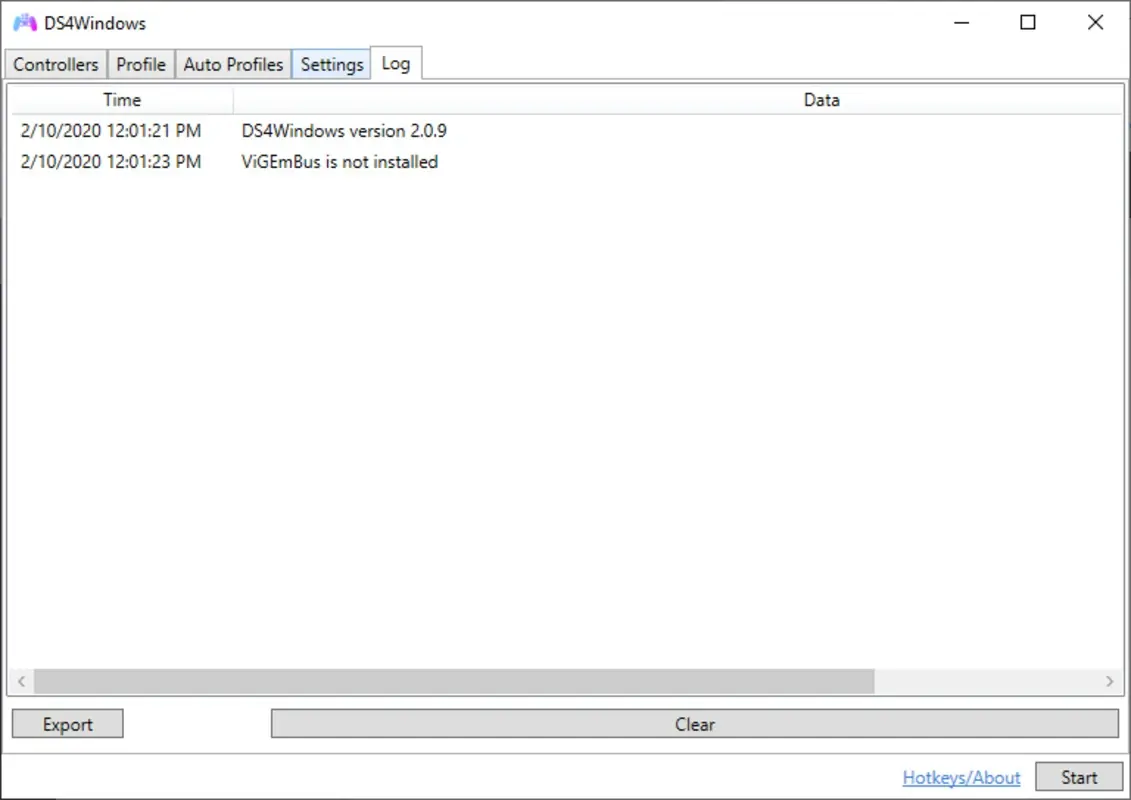Minimize the DS4Windows window
The image size is (1131, 800).
click(x=960, y=22)
